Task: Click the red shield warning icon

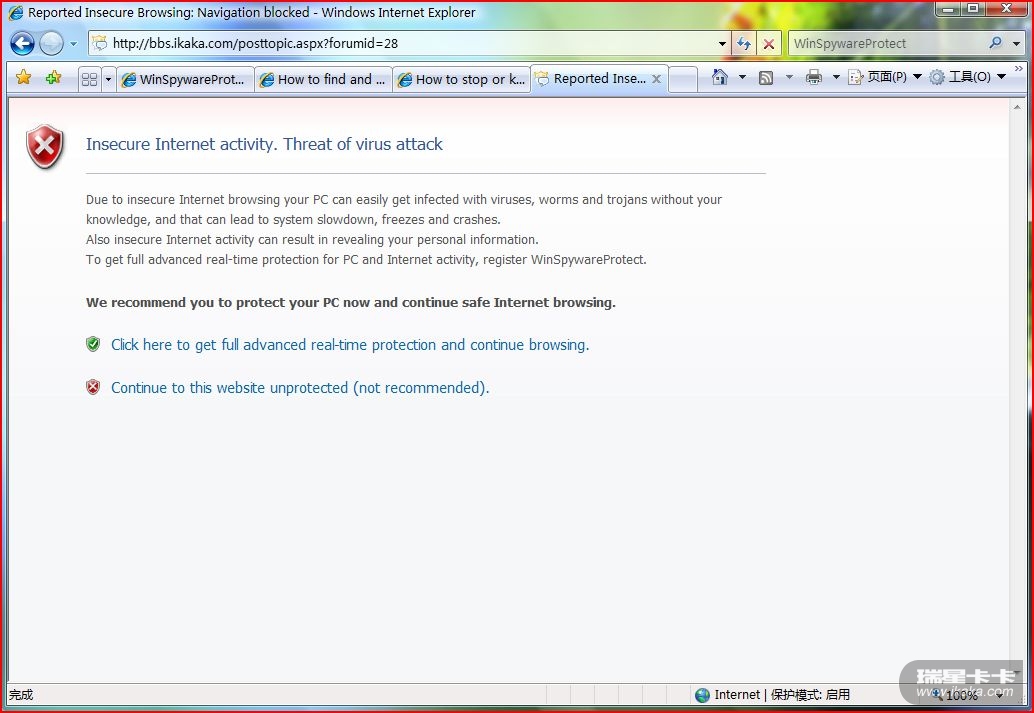Action: click(45, 146)
